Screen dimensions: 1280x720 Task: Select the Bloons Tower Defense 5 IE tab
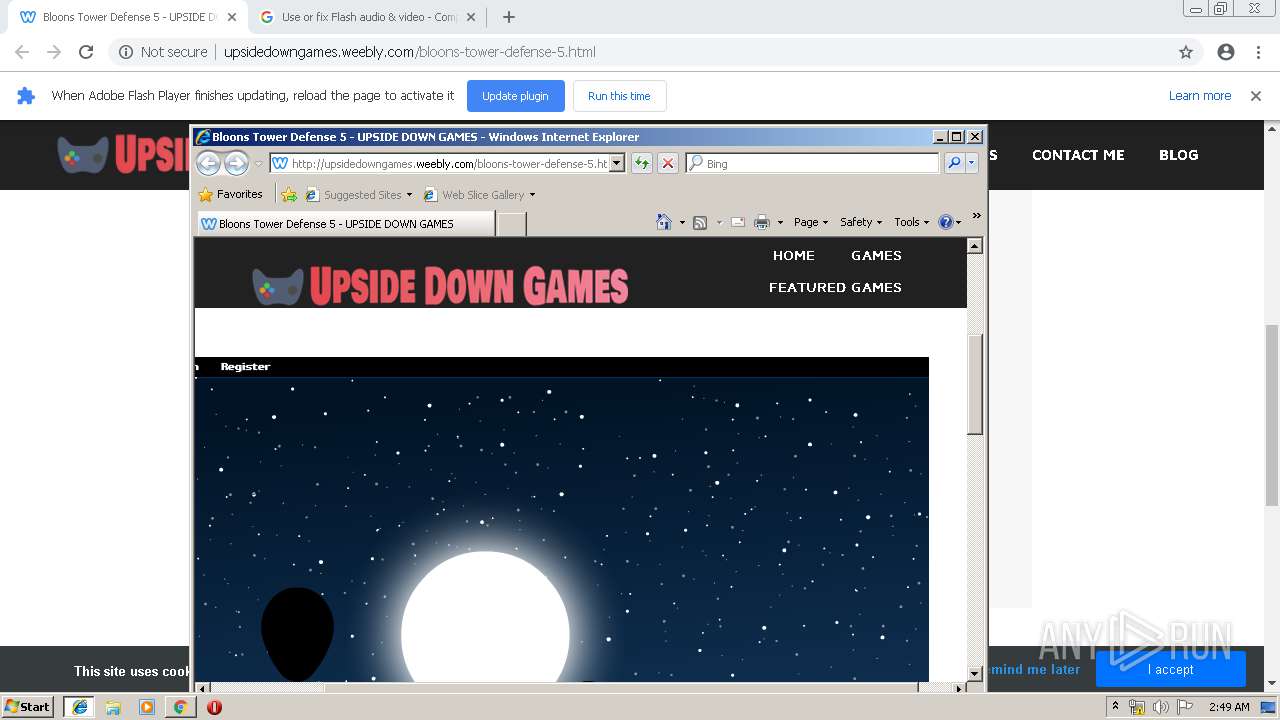pyautogui.click(x=345, y=224)
